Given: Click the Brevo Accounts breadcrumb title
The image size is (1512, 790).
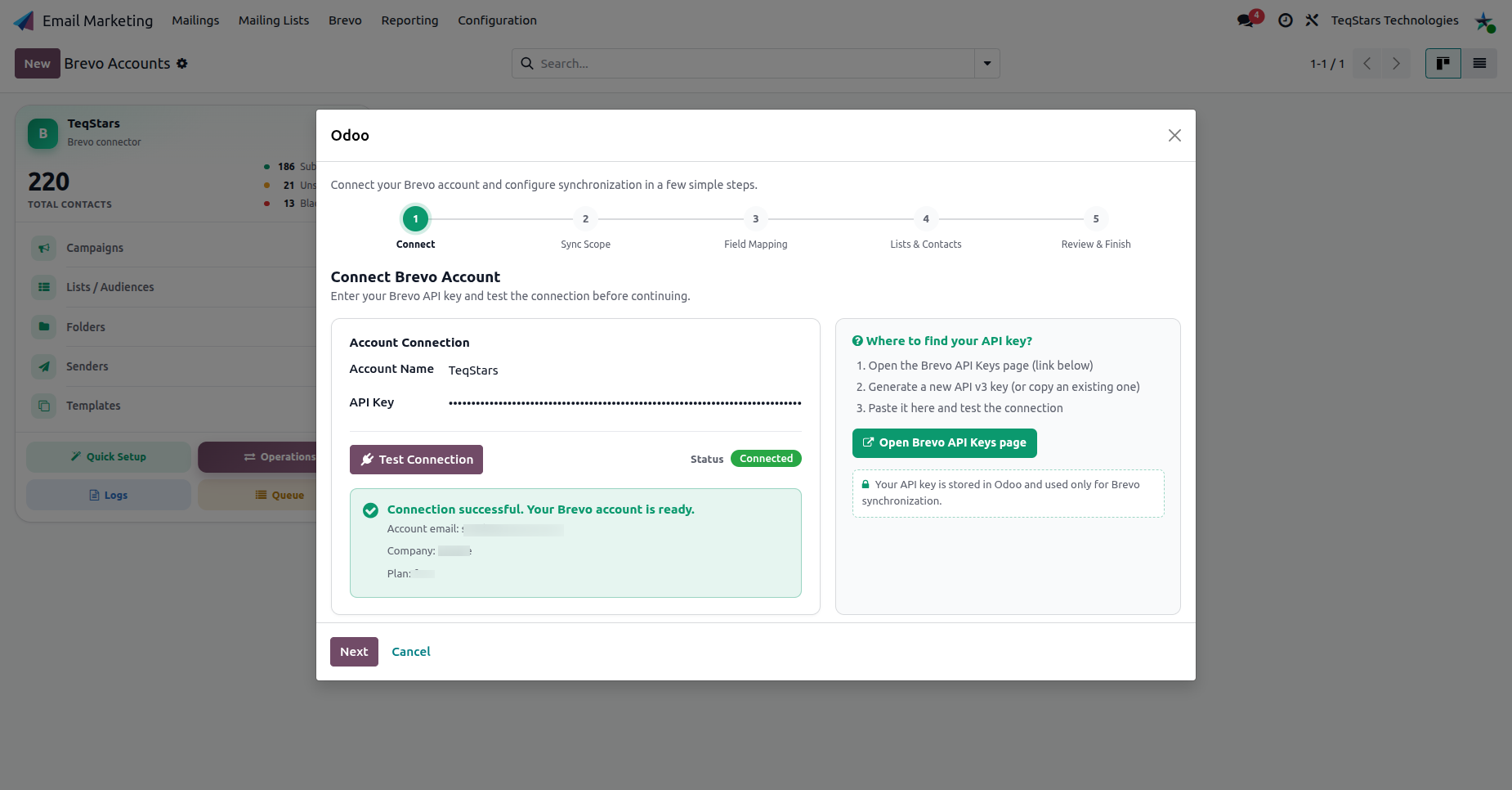Looking at the screenshot, I should click(117, 64).
